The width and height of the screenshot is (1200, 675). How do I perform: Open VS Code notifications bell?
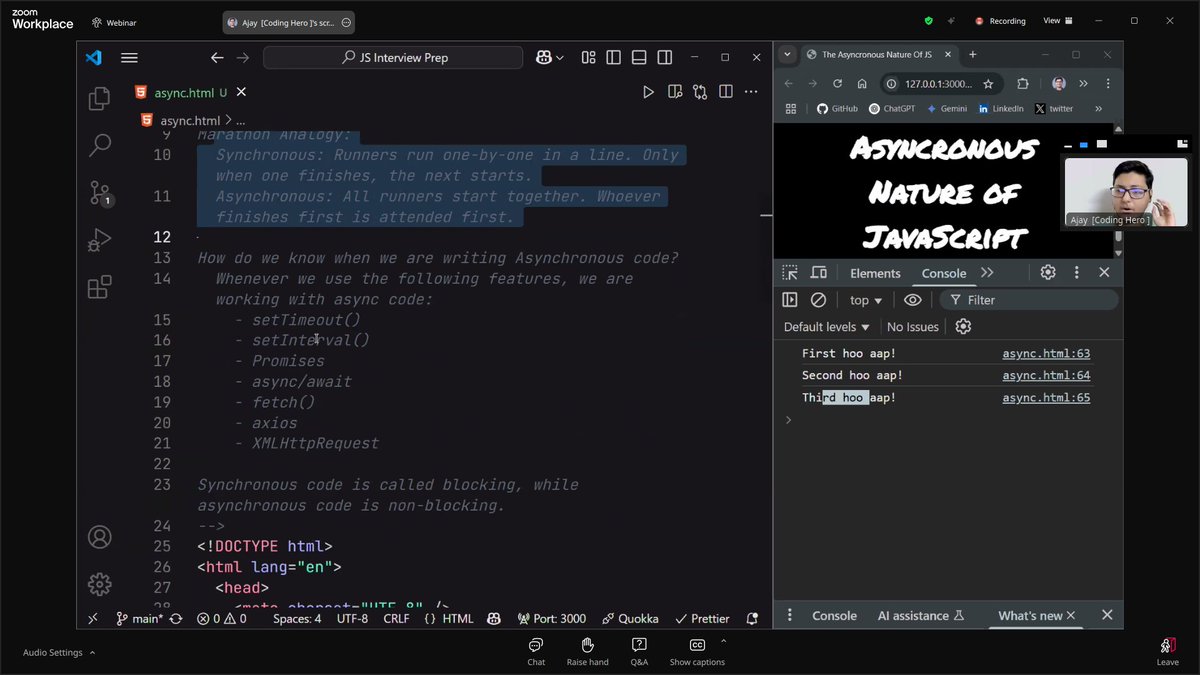point(752,618)
